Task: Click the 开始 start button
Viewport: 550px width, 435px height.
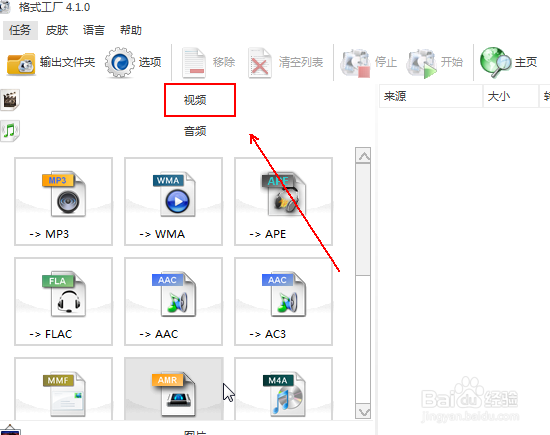Action: point(434,63)
